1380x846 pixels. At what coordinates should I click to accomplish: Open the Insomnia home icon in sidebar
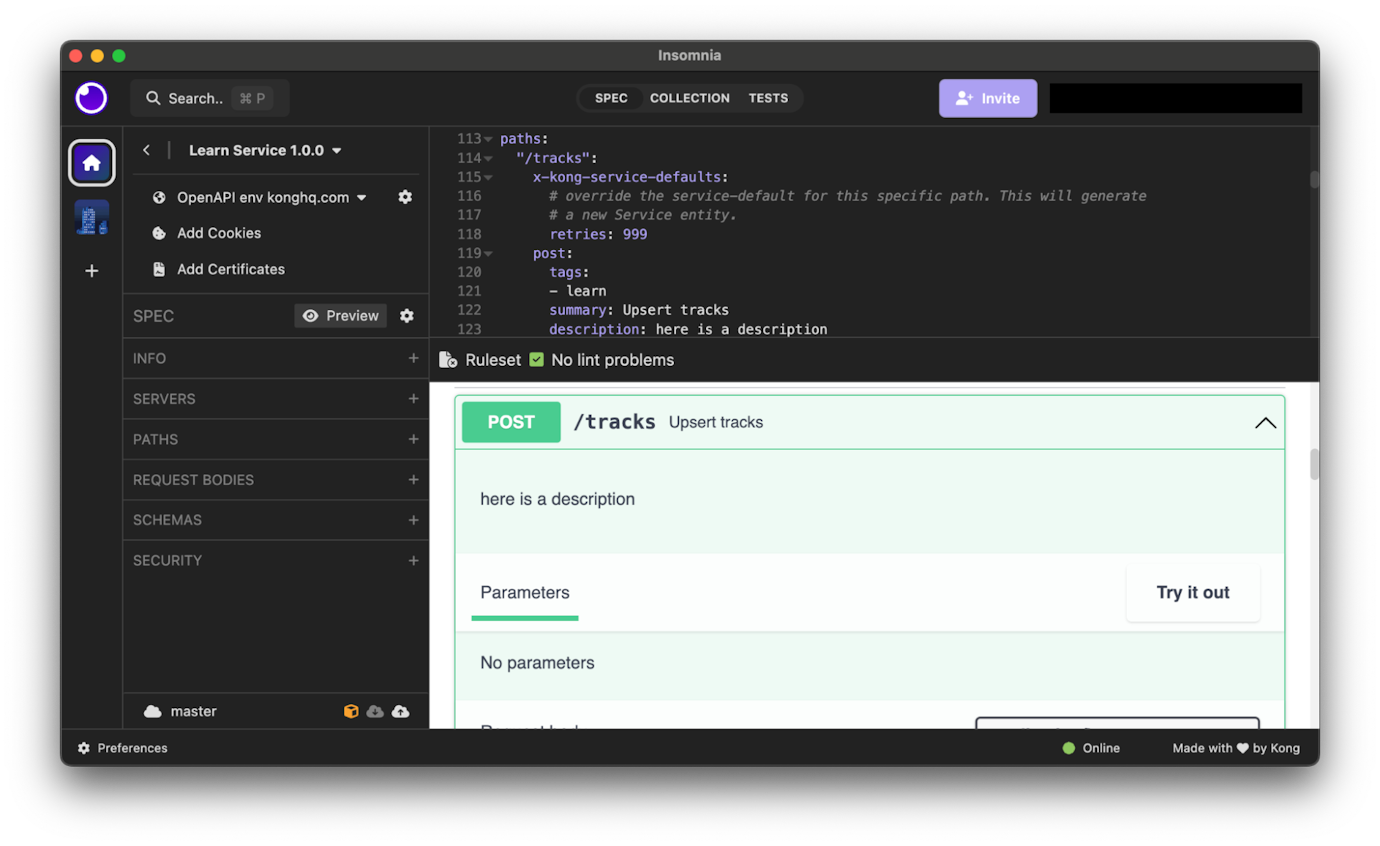(91, 162)
